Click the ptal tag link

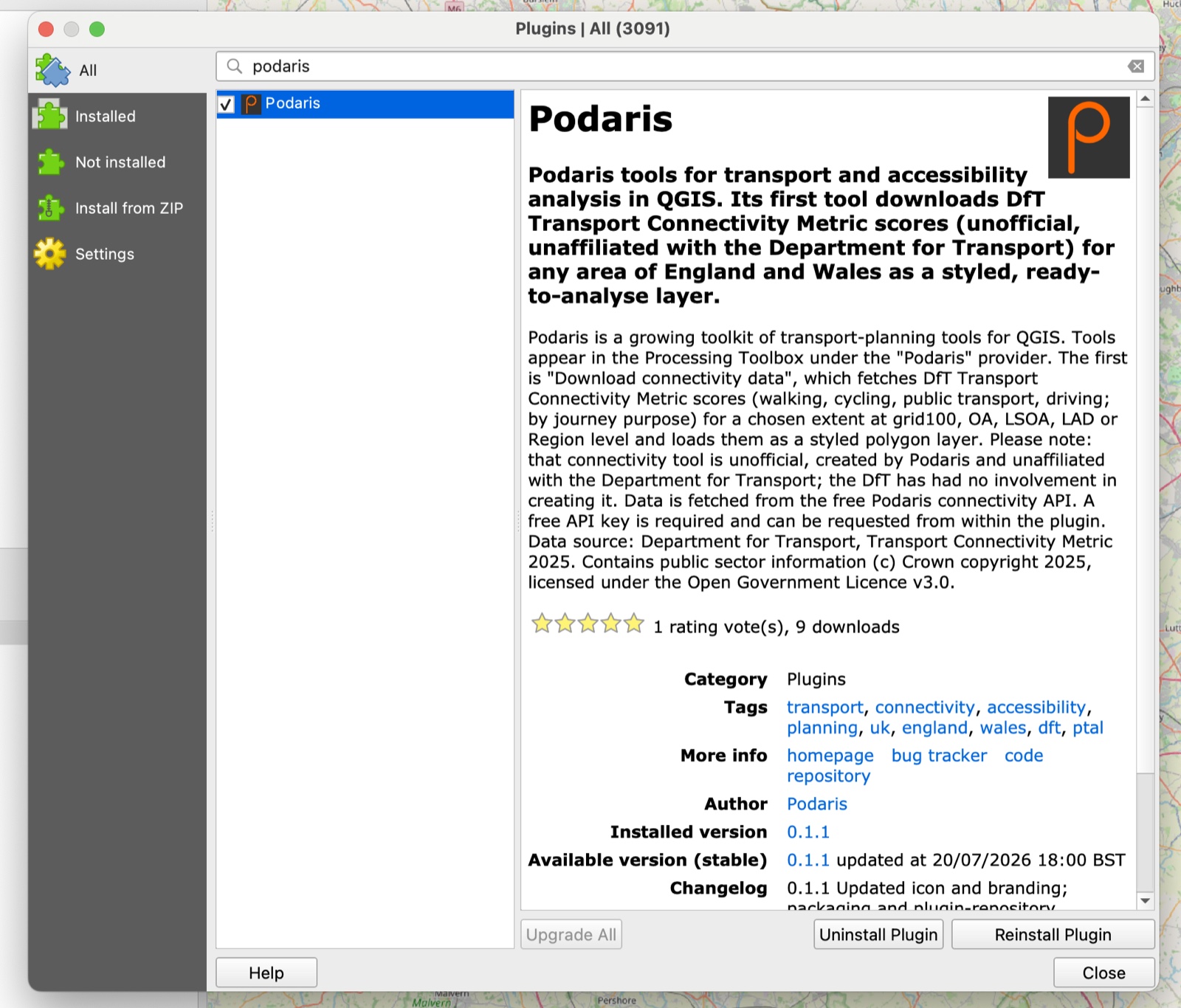[x=1088, y=728]
